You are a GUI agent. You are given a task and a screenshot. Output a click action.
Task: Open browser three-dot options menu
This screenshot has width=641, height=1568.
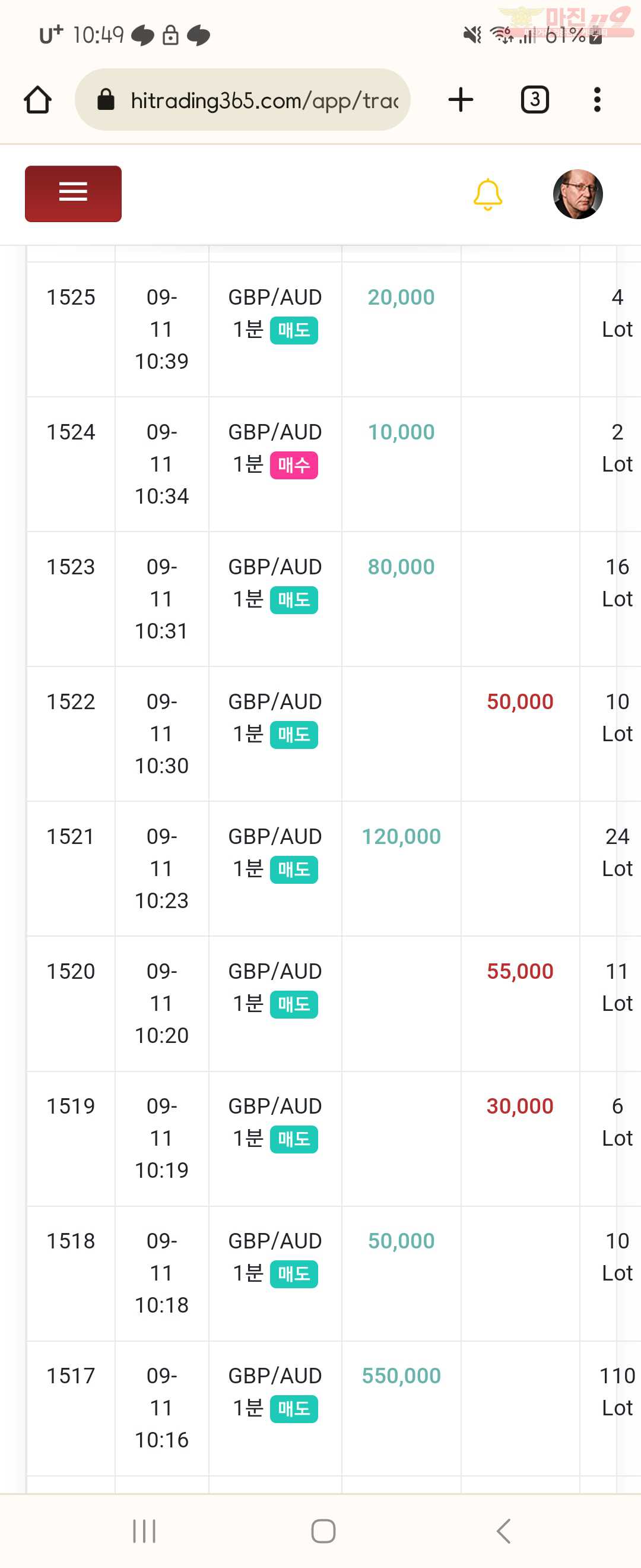point(597,100)
